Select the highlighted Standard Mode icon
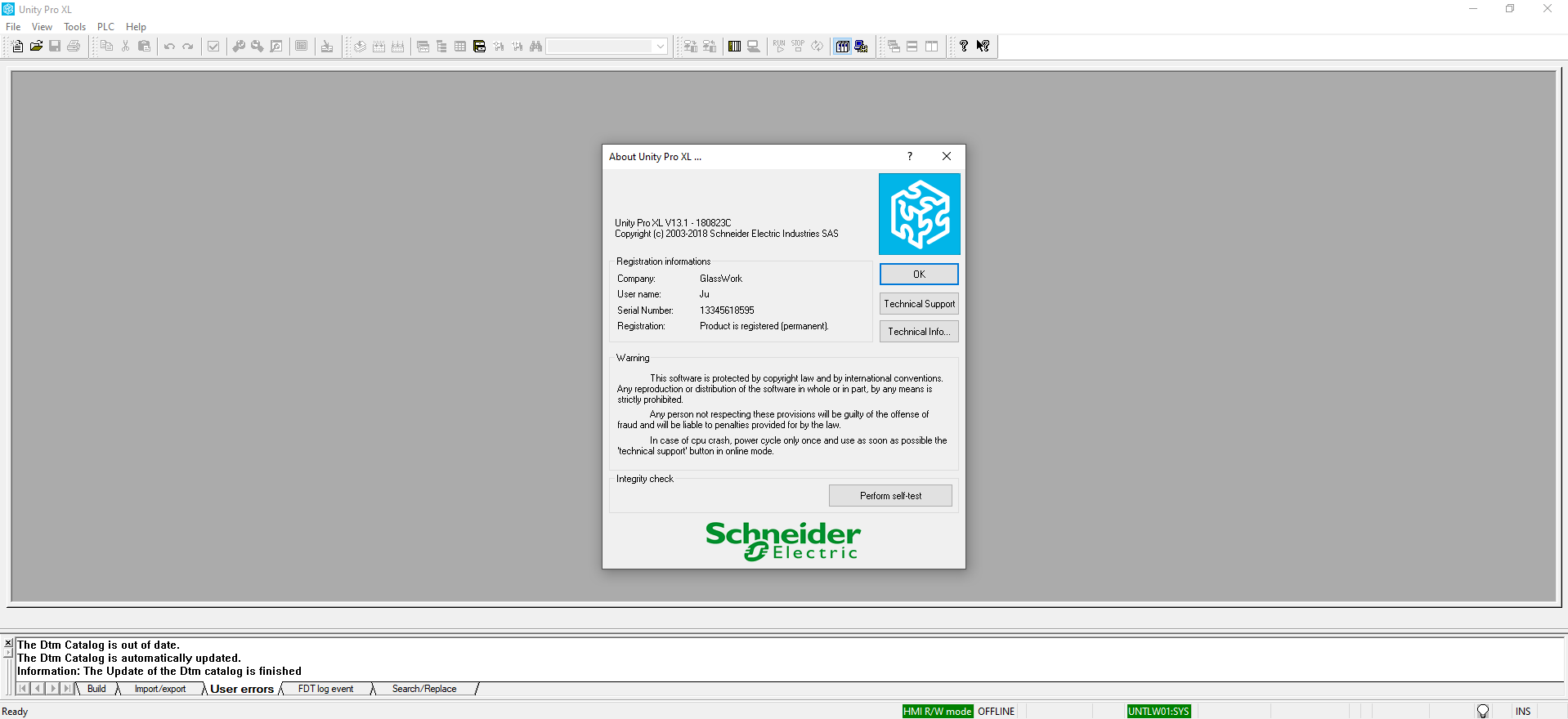The height and width of the screenshot is (719, 1568). tap(842, 47)
